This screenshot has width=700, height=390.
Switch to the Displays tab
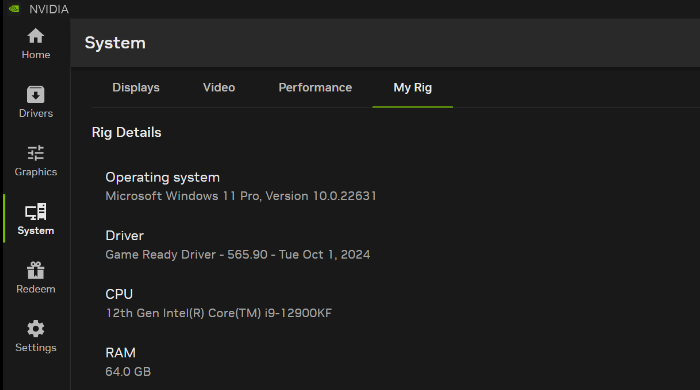tap(136, 87)
